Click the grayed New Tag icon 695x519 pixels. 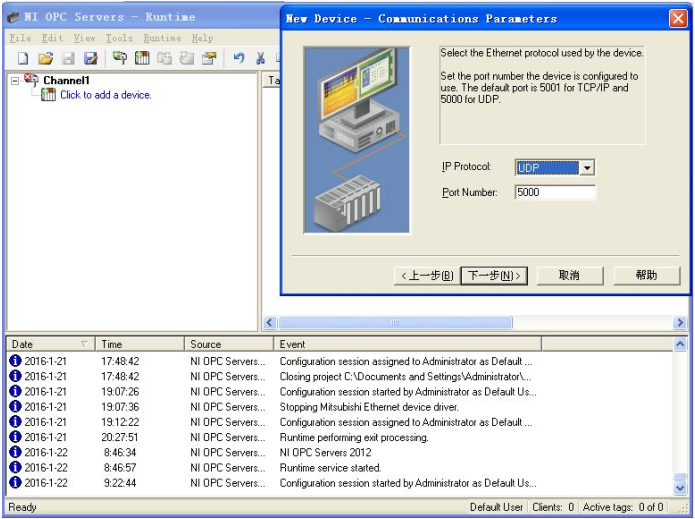(x=187, y=58)
